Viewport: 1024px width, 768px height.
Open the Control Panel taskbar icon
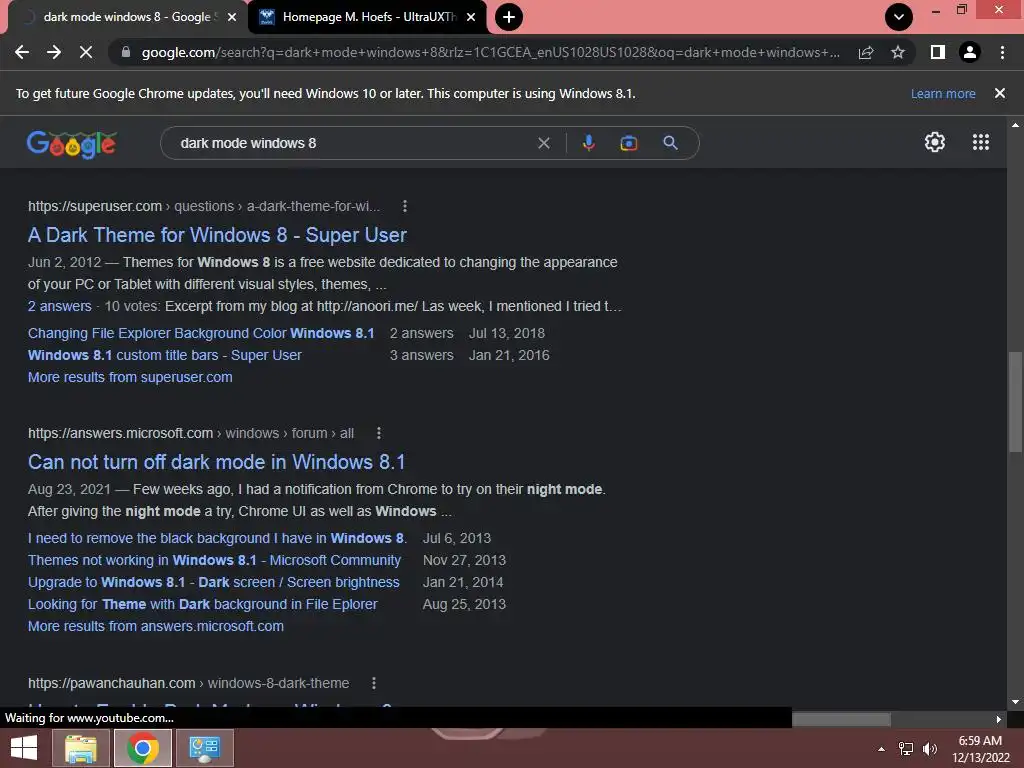[x=205, y=748]
